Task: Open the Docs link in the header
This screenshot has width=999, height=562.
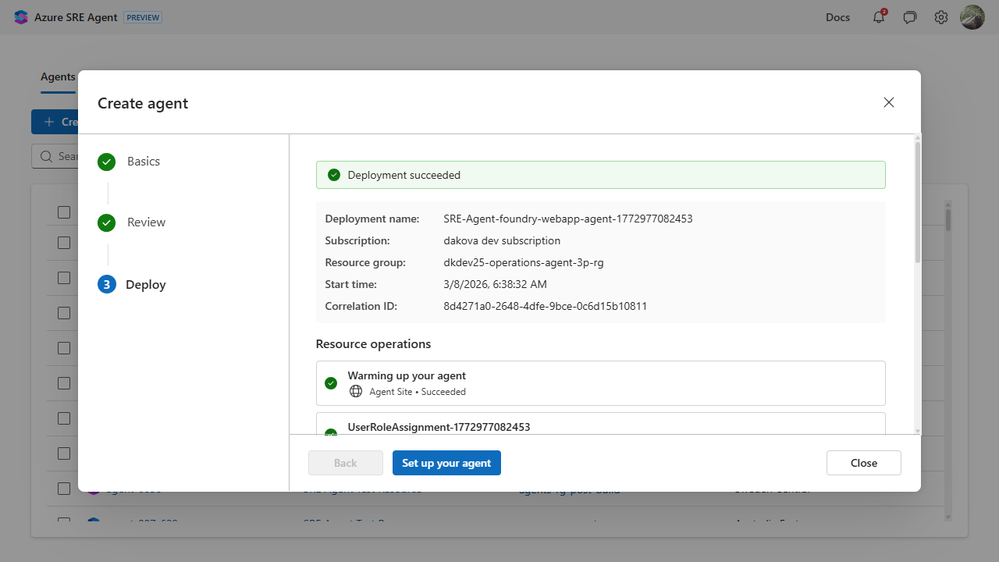Action: [837, 17]
